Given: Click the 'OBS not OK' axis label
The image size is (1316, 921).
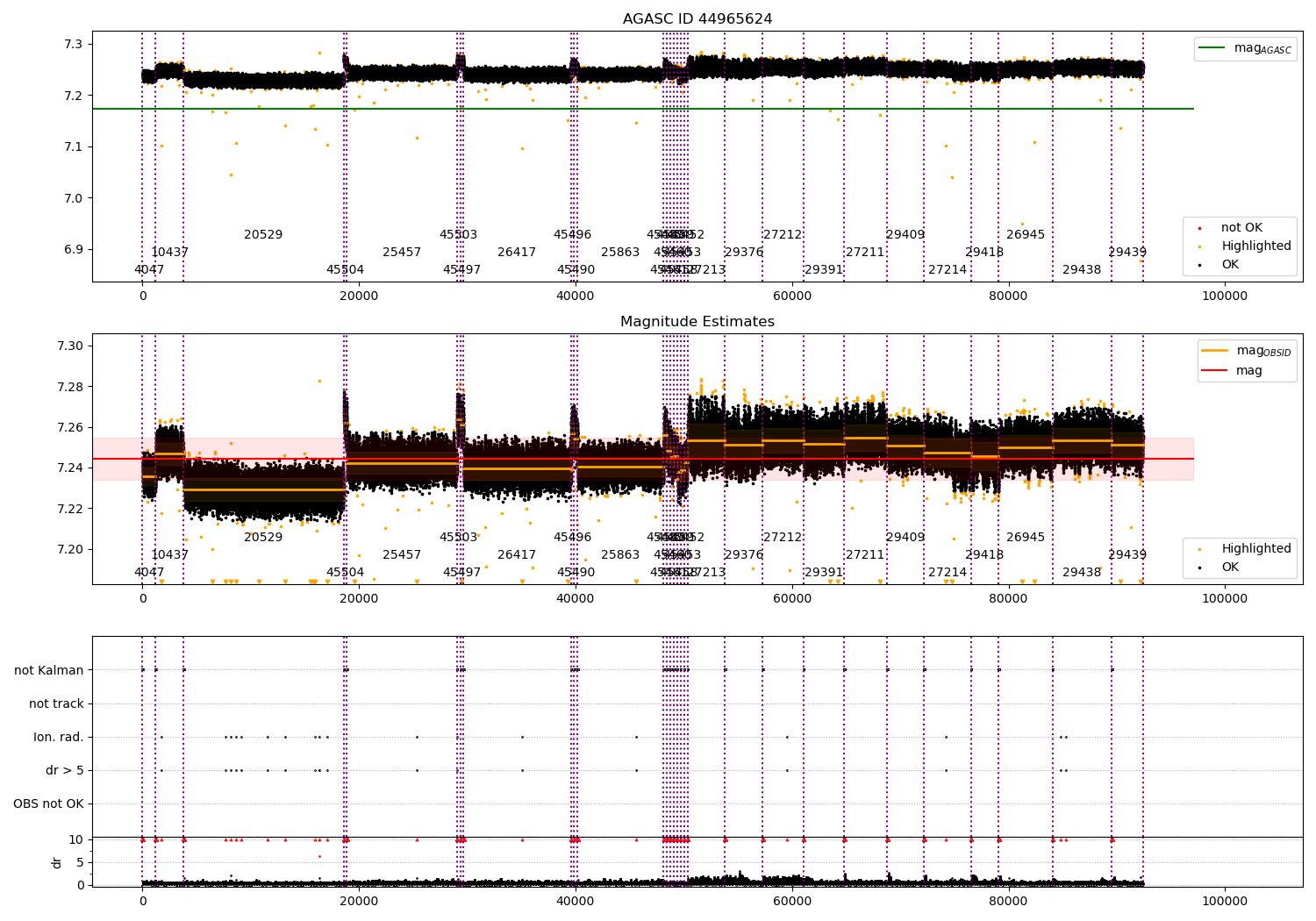Looking at the screenshot, I should 49,804.
